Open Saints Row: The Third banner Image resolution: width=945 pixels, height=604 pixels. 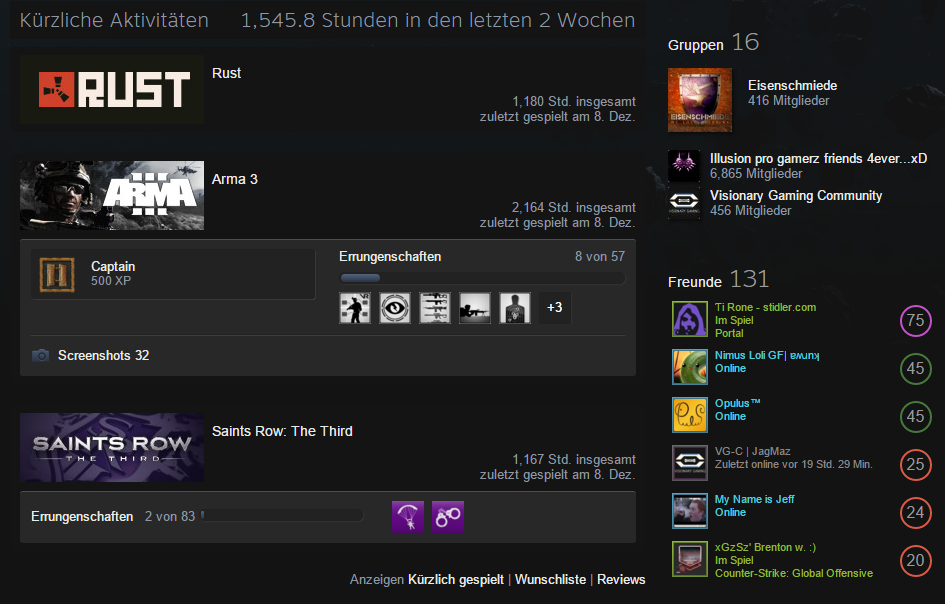pyautogui.click(x=112, y=447)
